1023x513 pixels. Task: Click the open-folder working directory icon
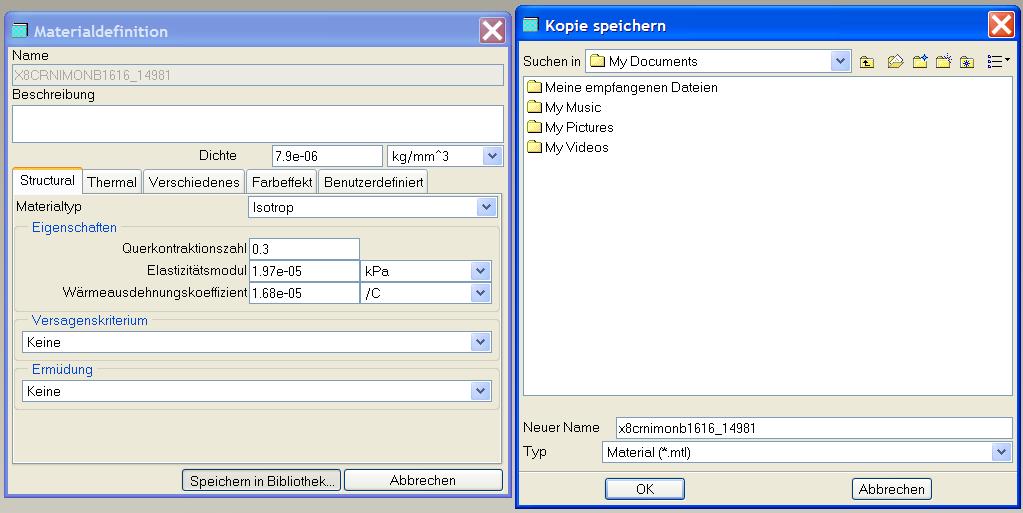(x=895, y=61)
